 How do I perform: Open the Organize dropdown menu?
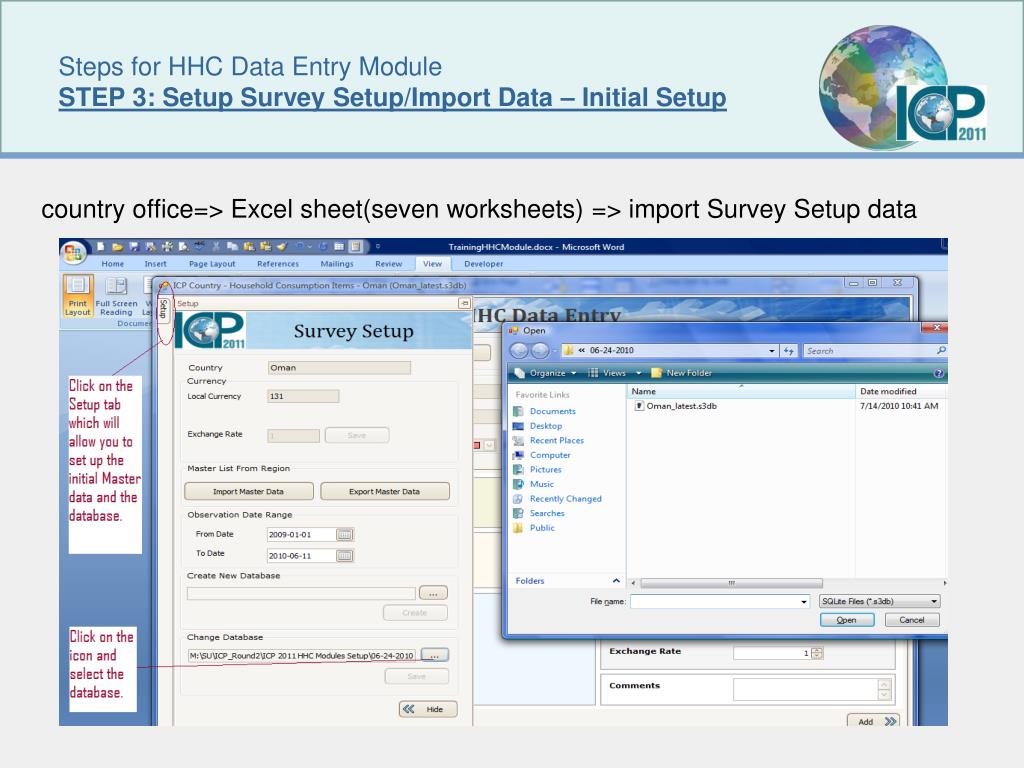click(x=545, y=373)
